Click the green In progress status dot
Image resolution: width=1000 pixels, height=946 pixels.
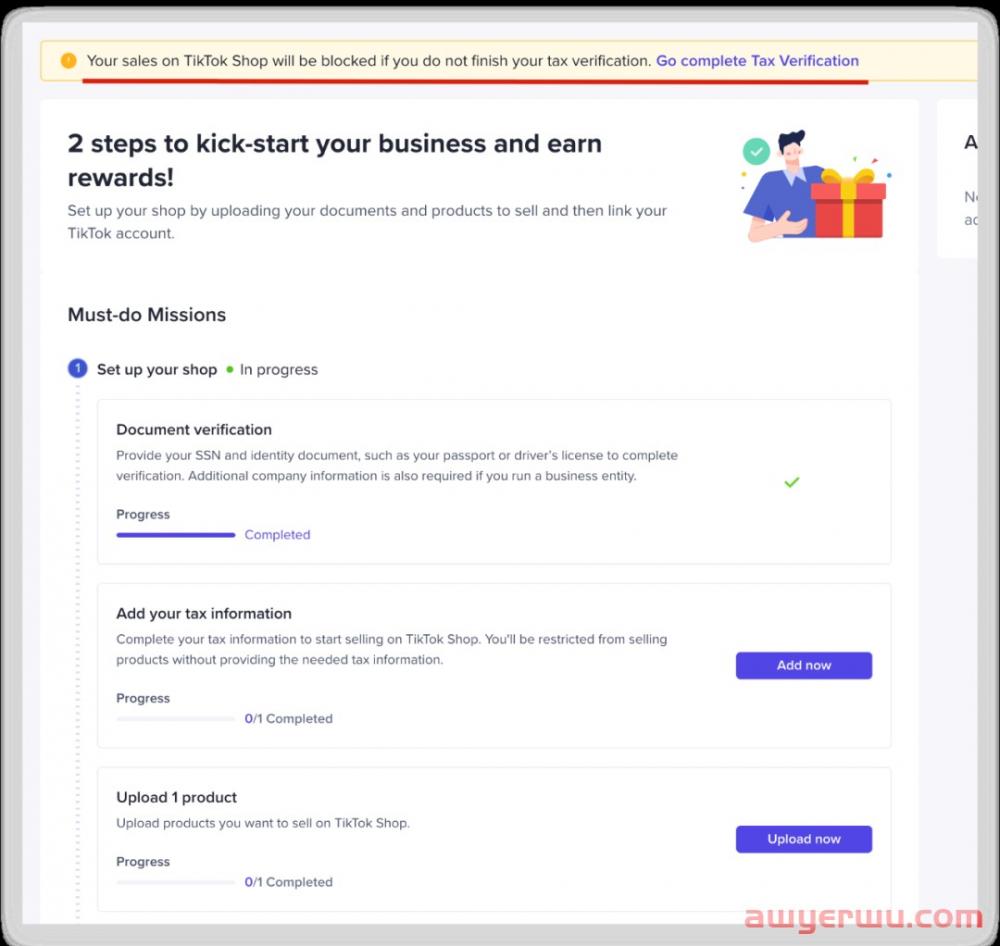tap(230, 369)
